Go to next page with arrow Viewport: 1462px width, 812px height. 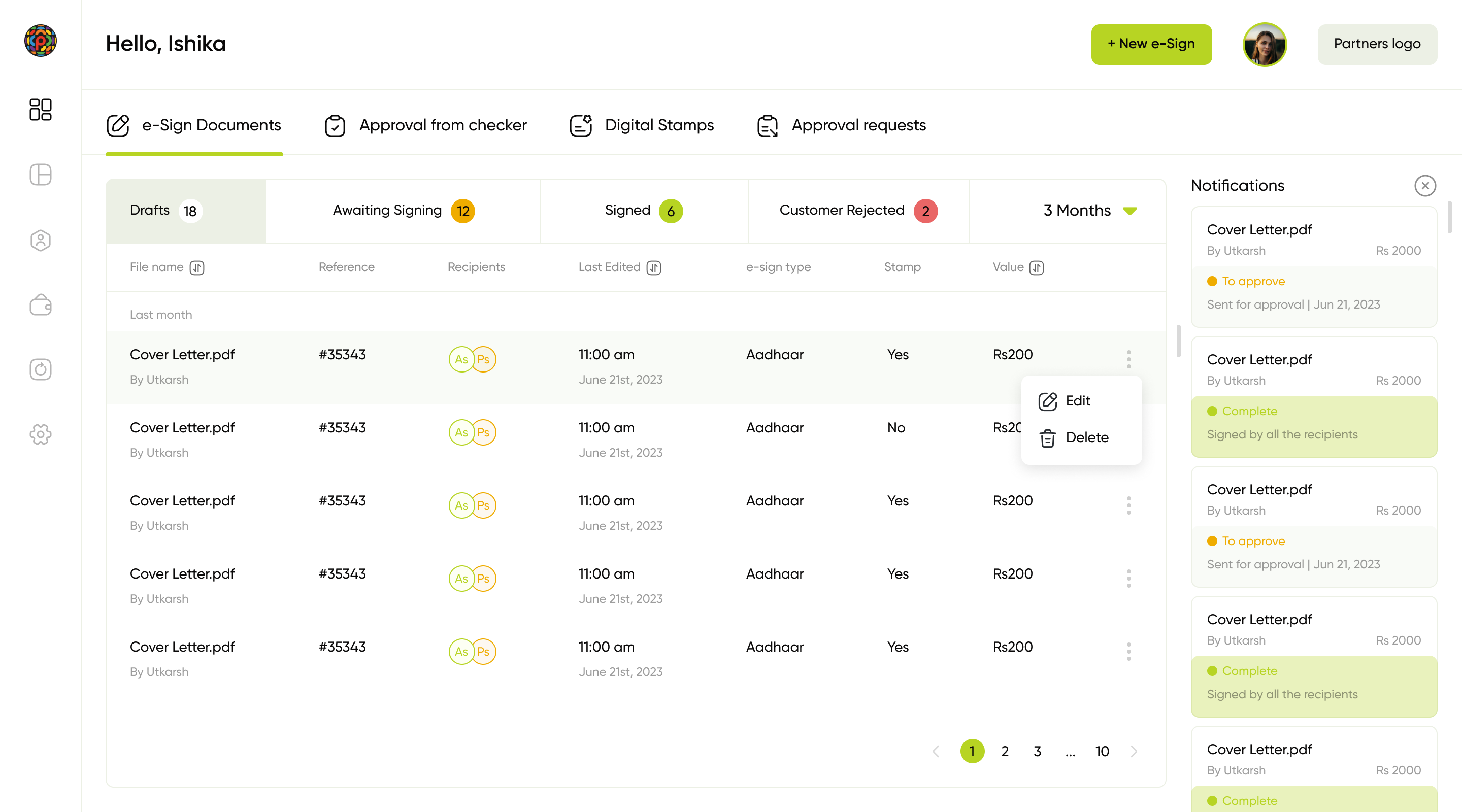[1134, 751]
